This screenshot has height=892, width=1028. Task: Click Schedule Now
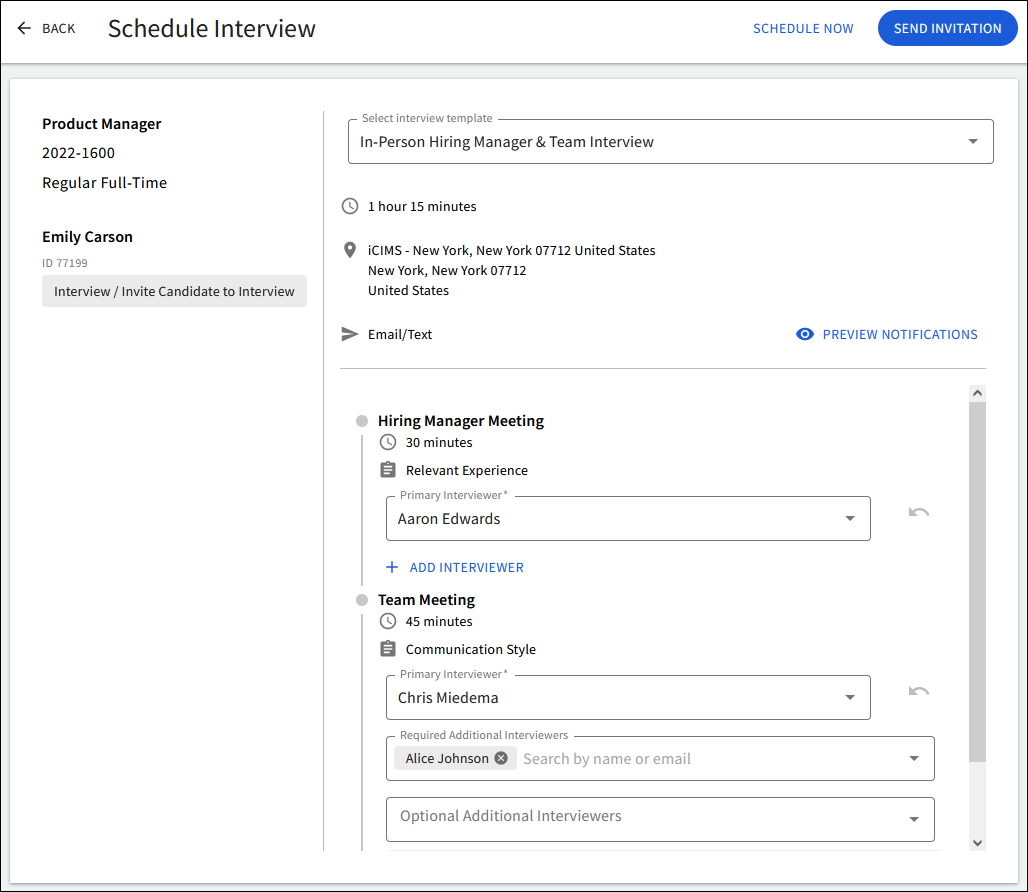point(803,28)
